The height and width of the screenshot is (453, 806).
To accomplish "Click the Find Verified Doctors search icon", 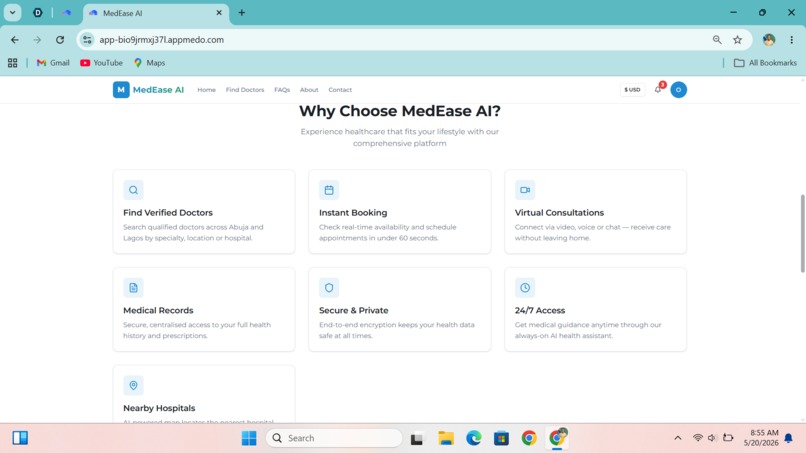I will coord(133,190).
